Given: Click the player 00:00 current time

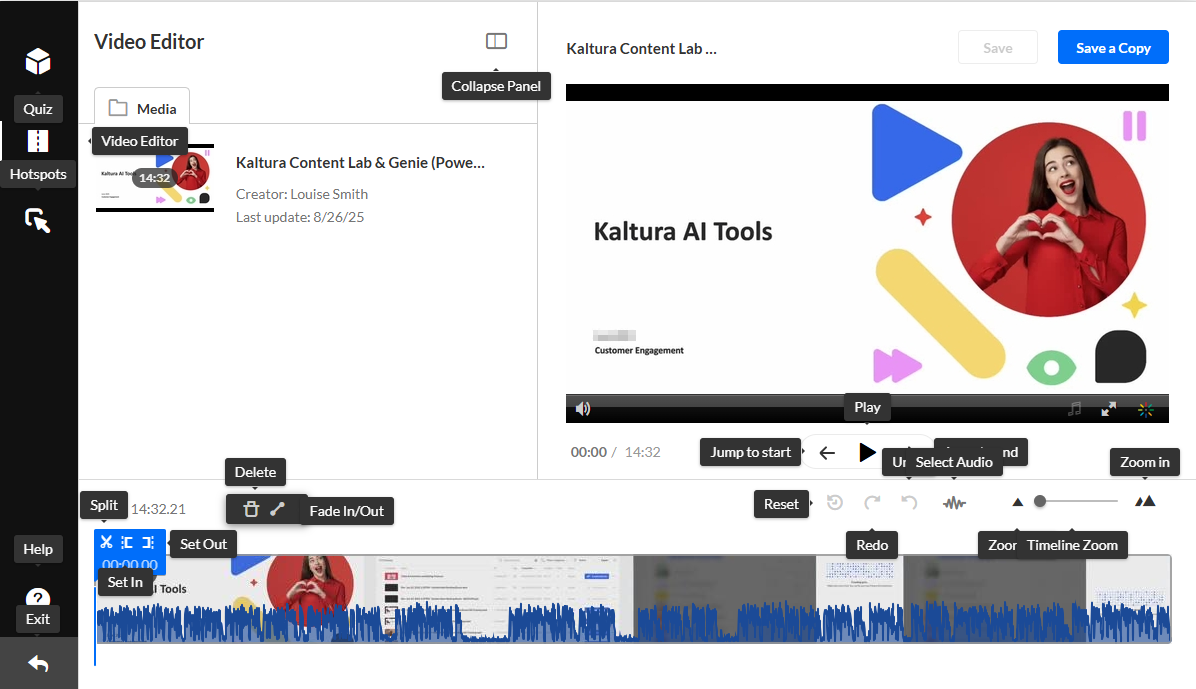Looking at the screenshot, I should tap(589, 452).
